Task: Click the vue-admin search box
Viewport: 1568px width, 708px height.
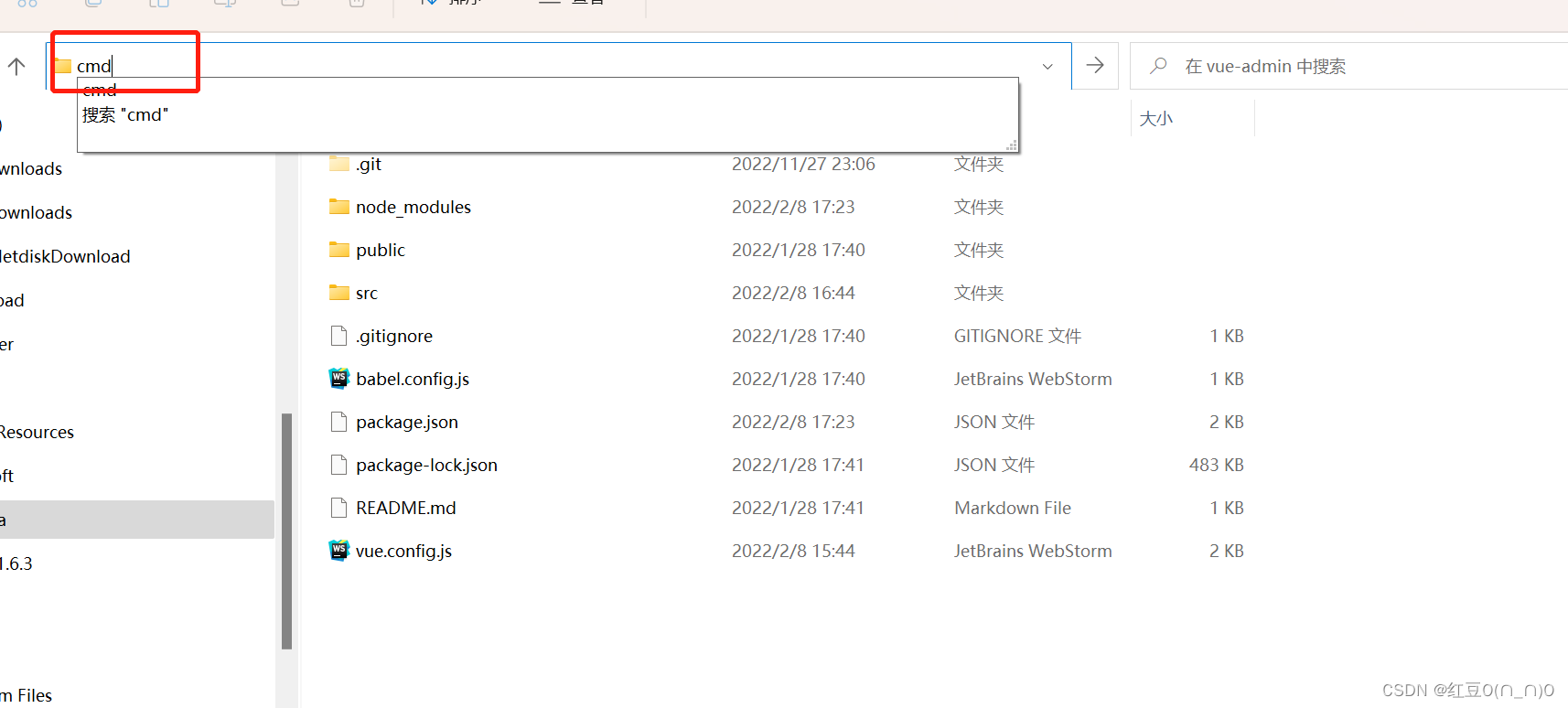Action: point(1349,66)
